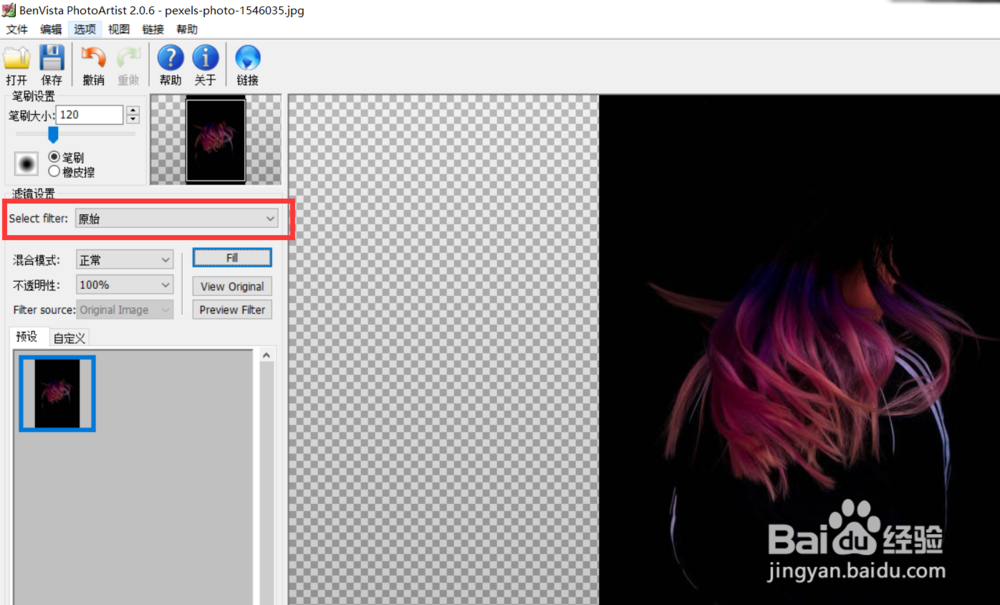Screen dimensions: 1000x605
Task: Select the 橡皮擦 (Eraser) radio button
Action: [54, 171]
